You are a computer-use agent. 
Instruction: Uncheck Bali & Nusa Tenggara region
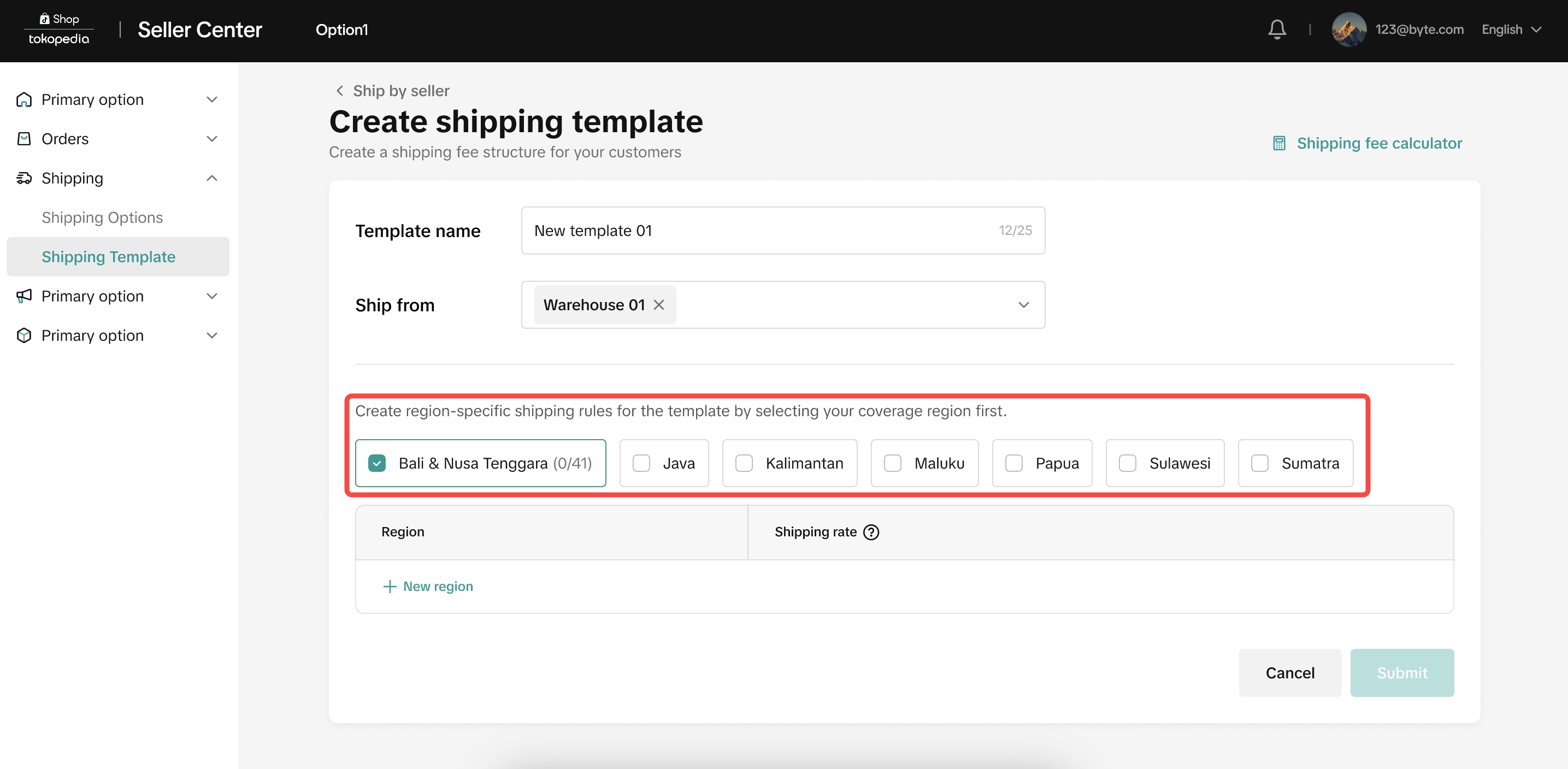377,463
